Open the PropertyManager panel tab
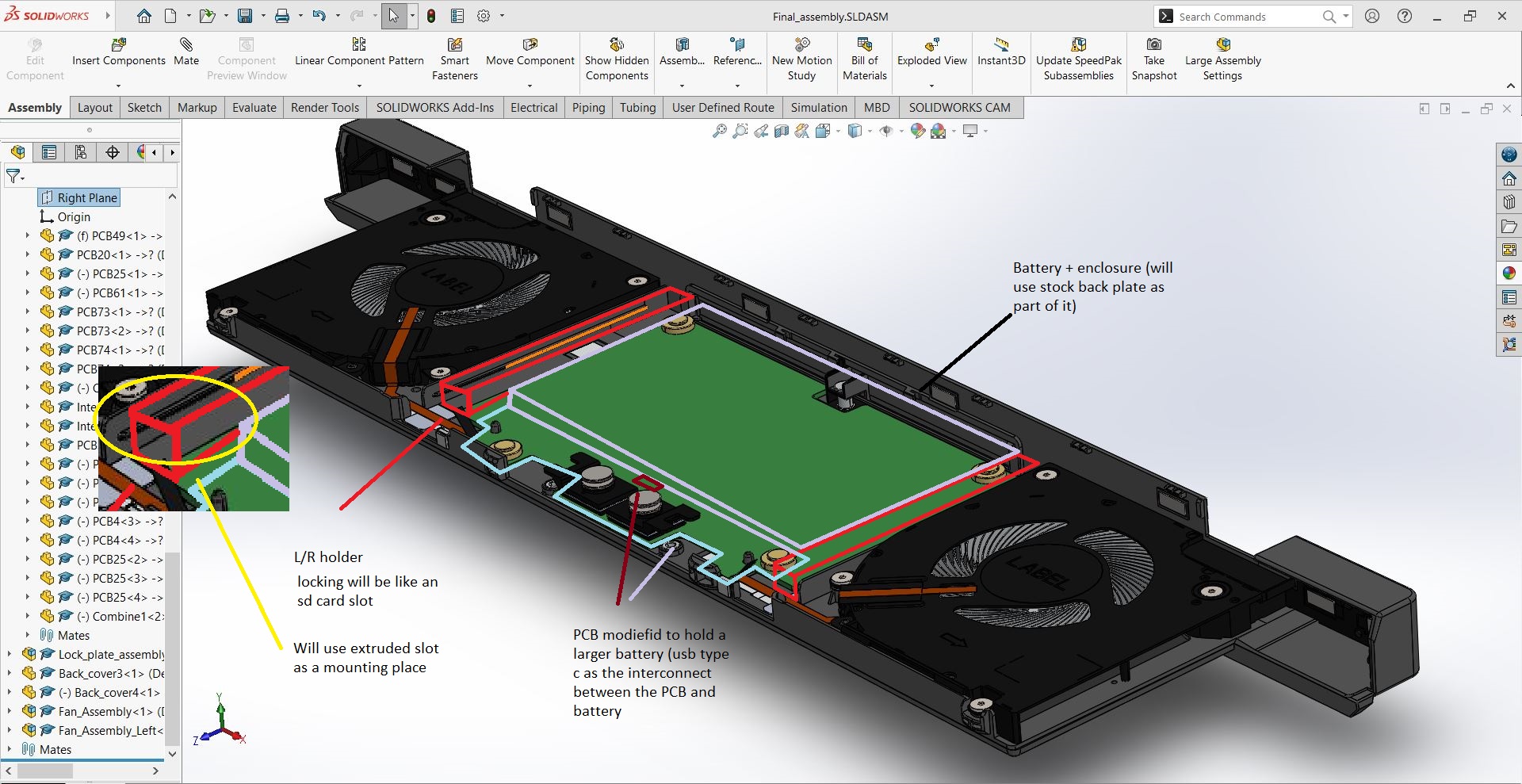Screen dimensions: 1522x784 [x=49, y=152]
